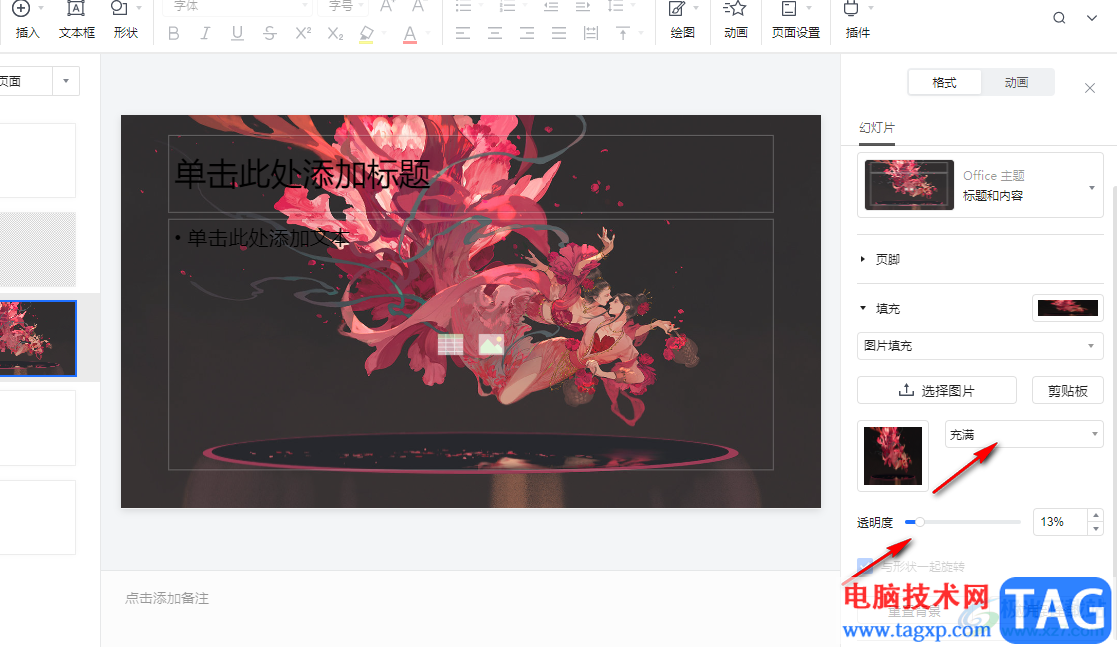Viewport: 1117px width, 647px height.
Task: Open the 插件 plugins icon
Action: 852,10
